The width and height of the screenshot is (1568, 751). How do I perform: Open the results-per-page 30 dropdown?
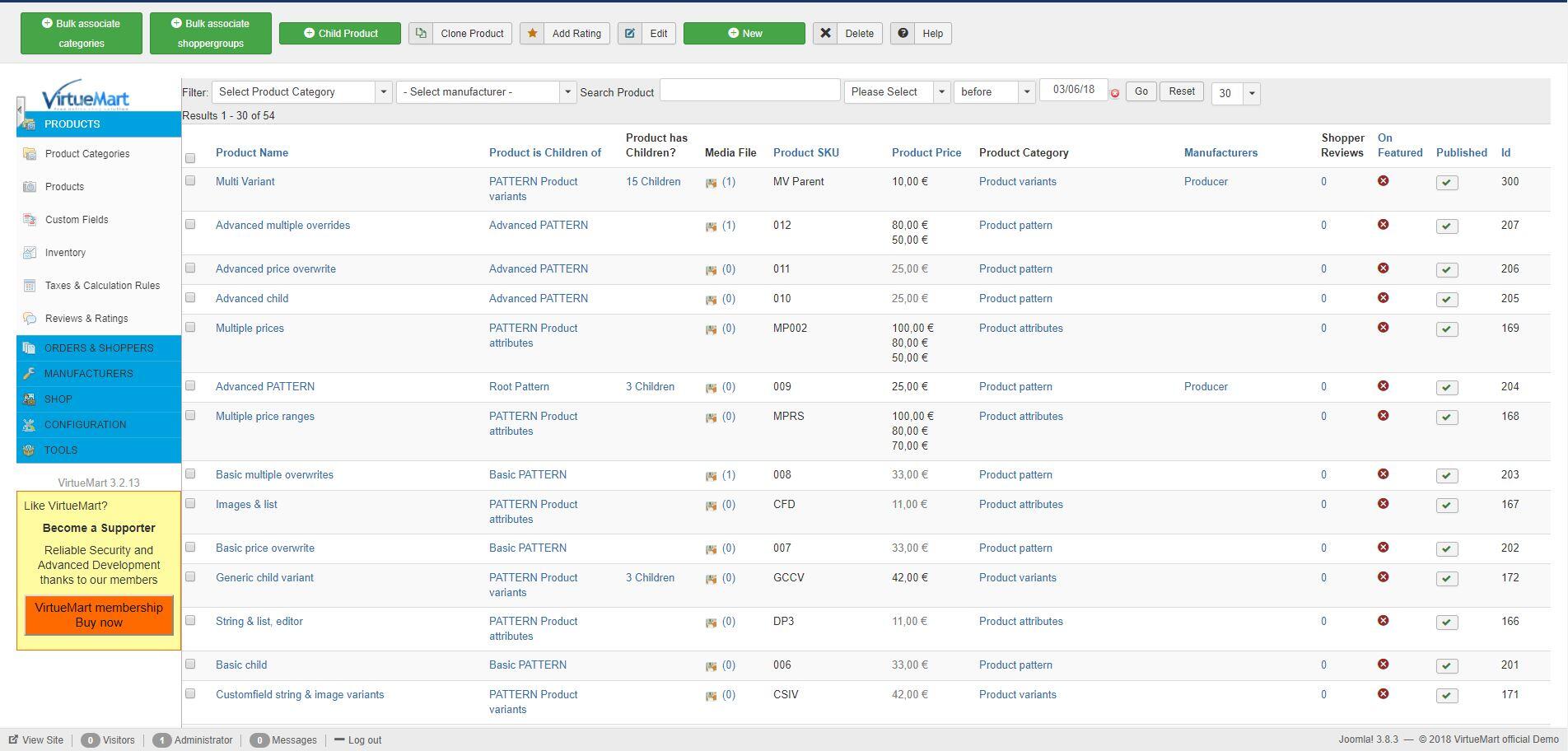1235,93
